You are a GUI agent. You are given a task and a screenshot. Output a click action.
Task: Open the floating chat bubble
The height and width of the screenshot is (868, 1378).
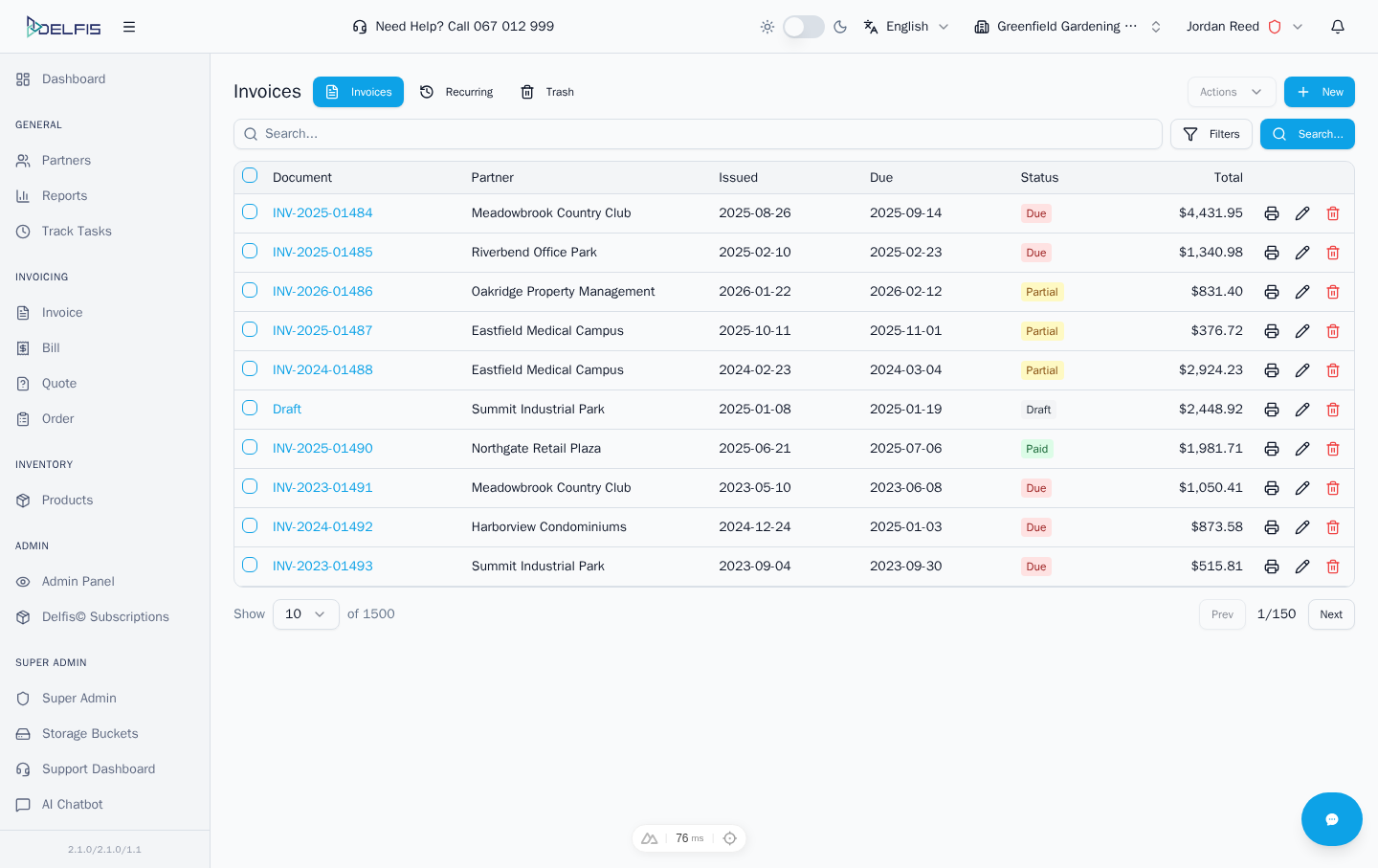click(1331, 819)
